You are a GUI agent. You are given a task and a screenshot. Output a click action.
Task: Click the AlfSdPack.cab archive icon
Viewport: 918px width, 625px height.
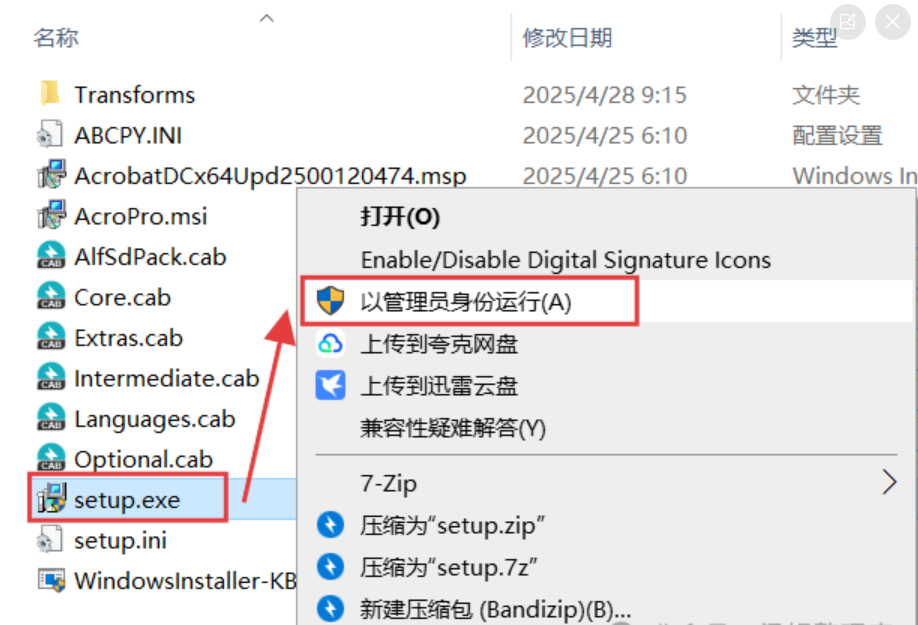pos(52,256)
